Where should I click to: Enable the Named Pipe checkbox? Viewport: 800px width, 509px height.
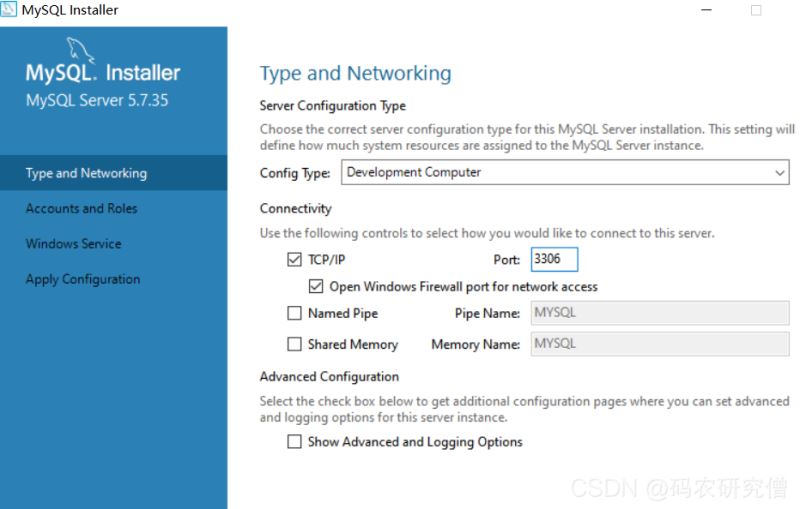[x=294, y=313]
